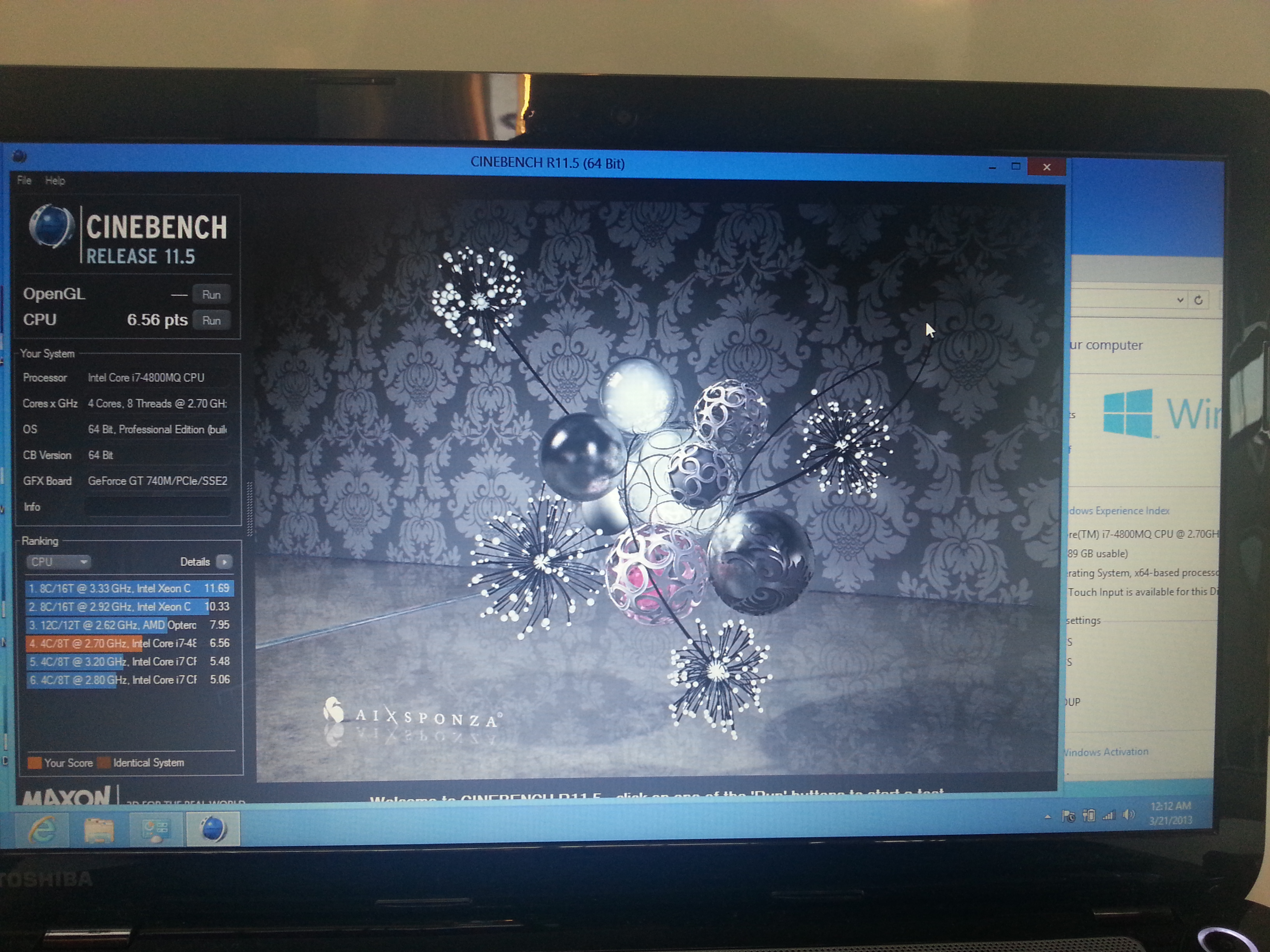The image size is (1270, 952).
Task: Click the Cinebench taskbar icon
Action: point(212,829)
